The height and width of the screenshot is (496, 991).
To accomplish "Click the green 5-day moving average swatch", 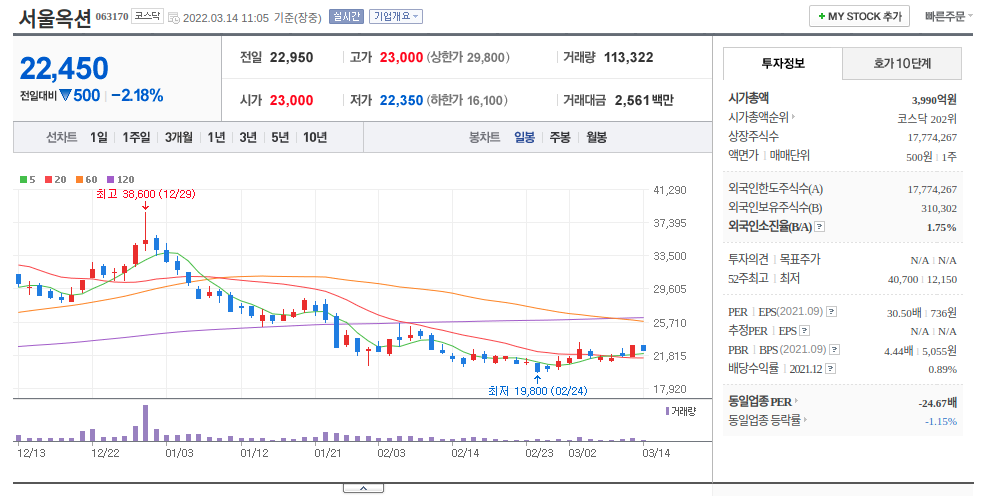I will point(23,179).
